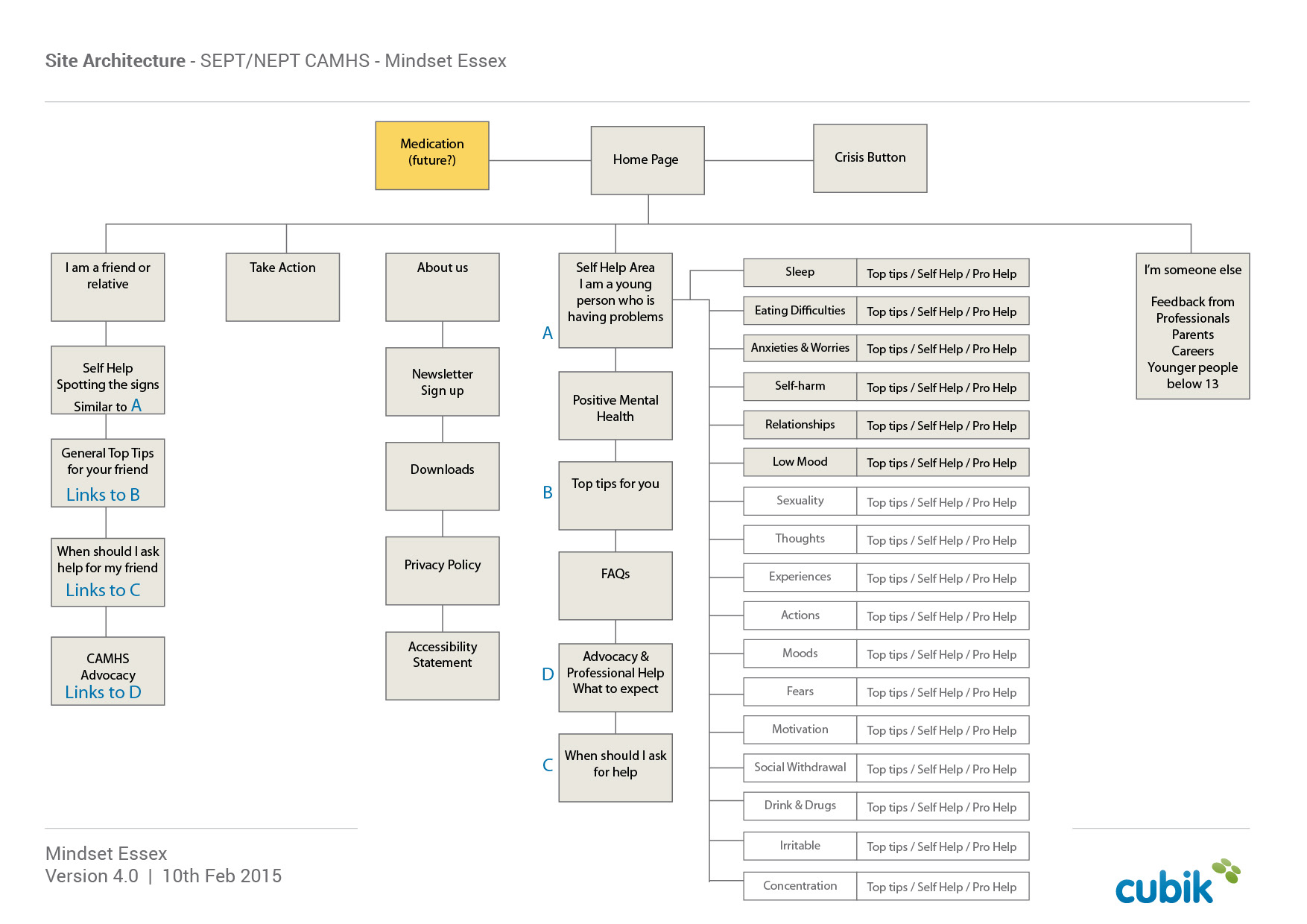The width and height of the screenshot is (1307, 924).
Task: Click the Anxieties & Worries cell
Action: click(800, 348)
